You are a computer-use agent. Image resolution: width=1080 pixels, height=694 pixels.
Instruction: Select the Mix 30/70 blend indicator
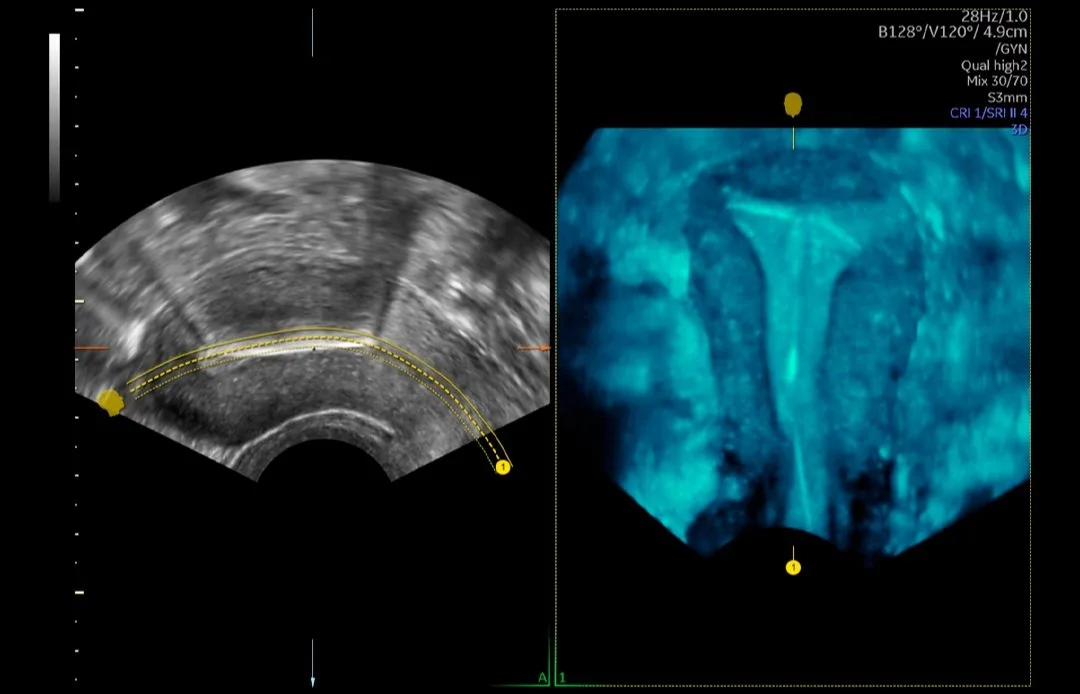pos(997,80)
